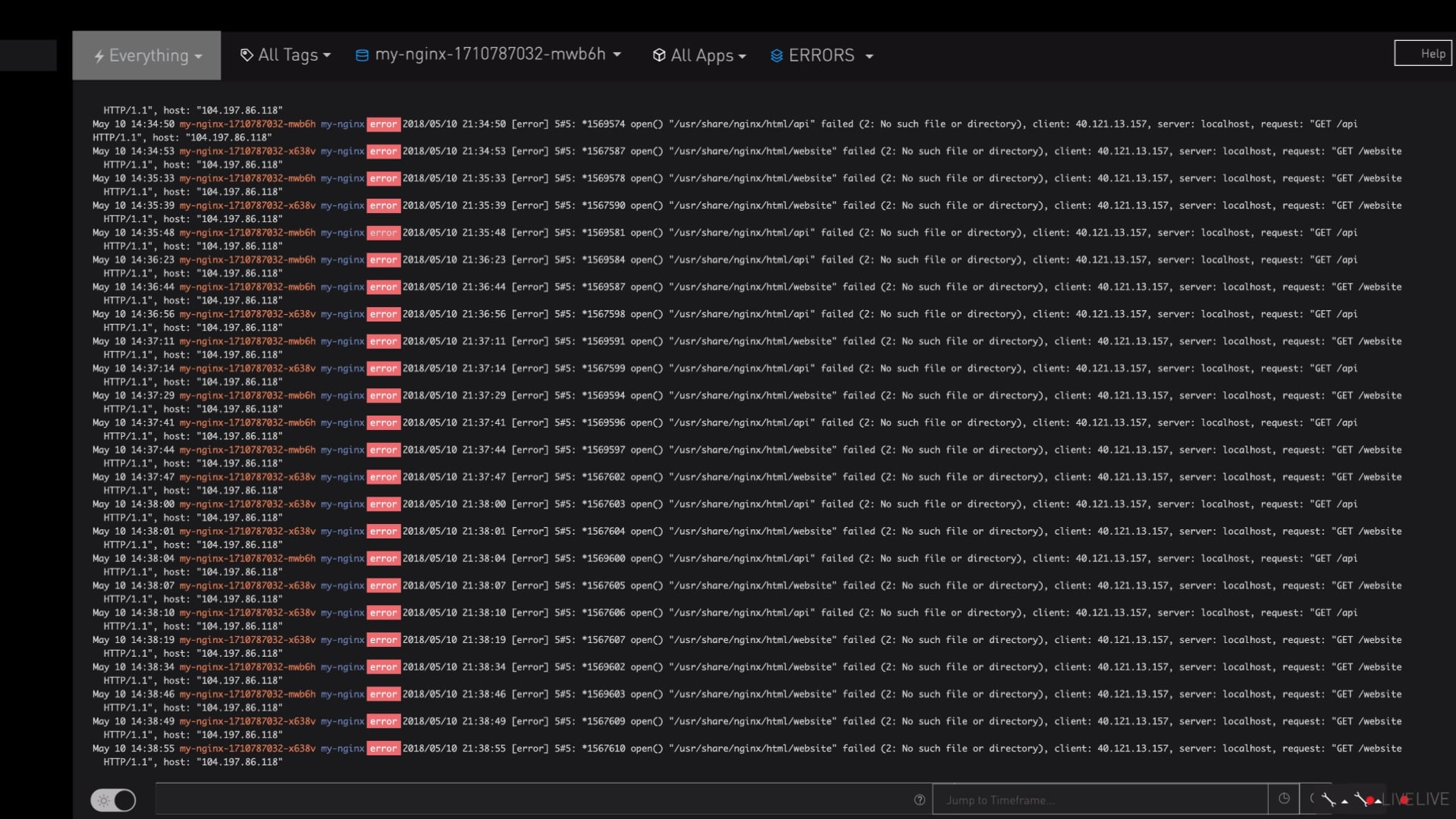The height and width of the screenshot is (819, 1456).
Task: Click the lightning bolt Everything icon
Action: [99, 56]
